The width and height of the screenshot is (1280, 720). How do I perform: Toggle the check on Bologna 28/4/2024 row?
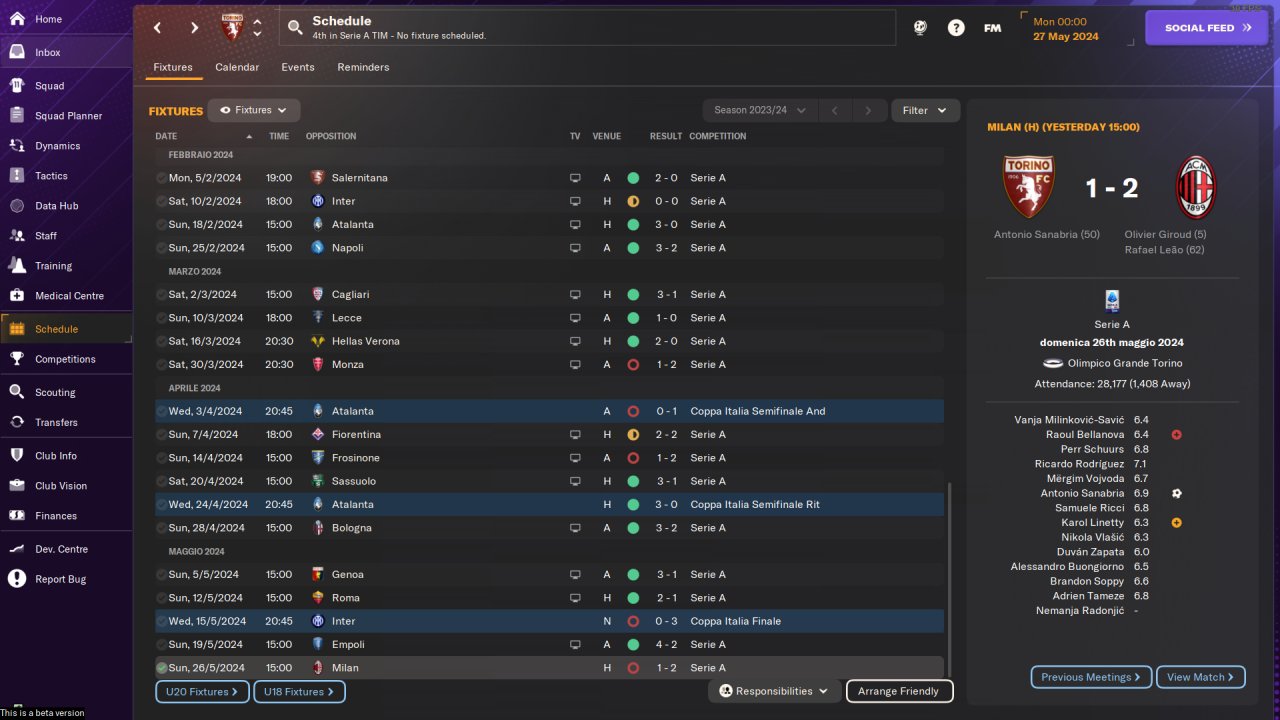[x=161, y=528]
